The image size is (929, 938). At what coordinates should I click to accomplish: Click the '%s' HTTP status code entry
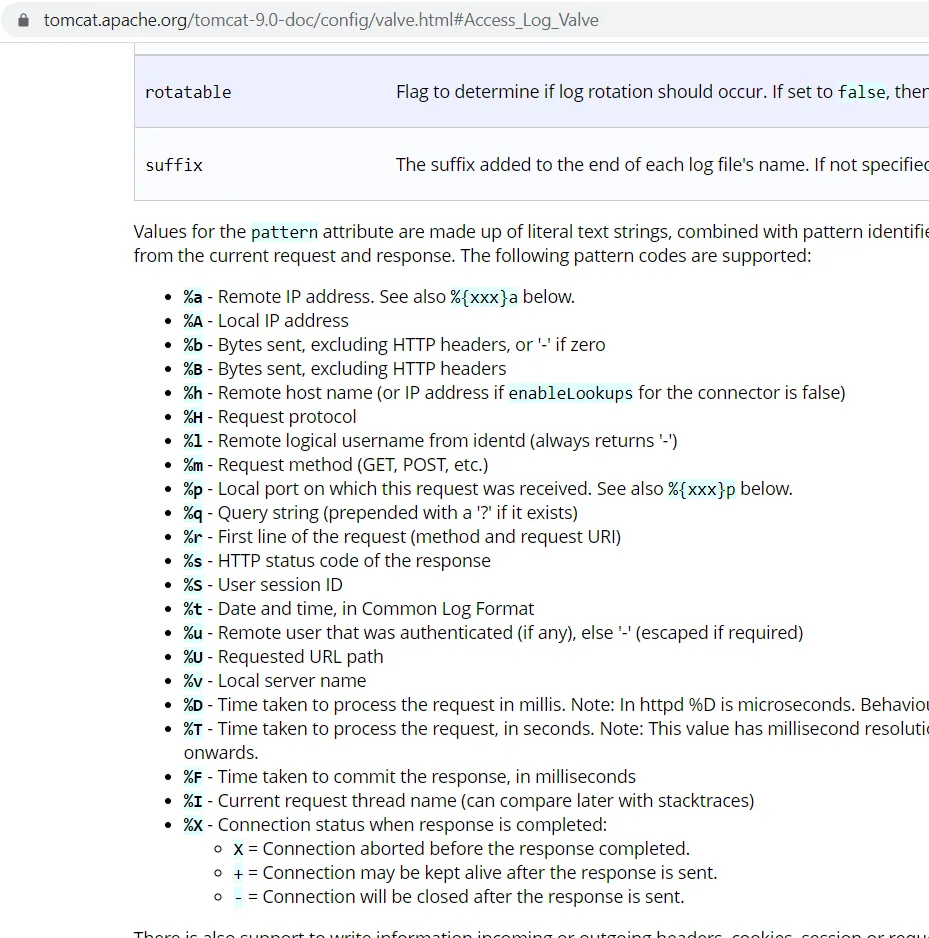[x=193, y=561]
